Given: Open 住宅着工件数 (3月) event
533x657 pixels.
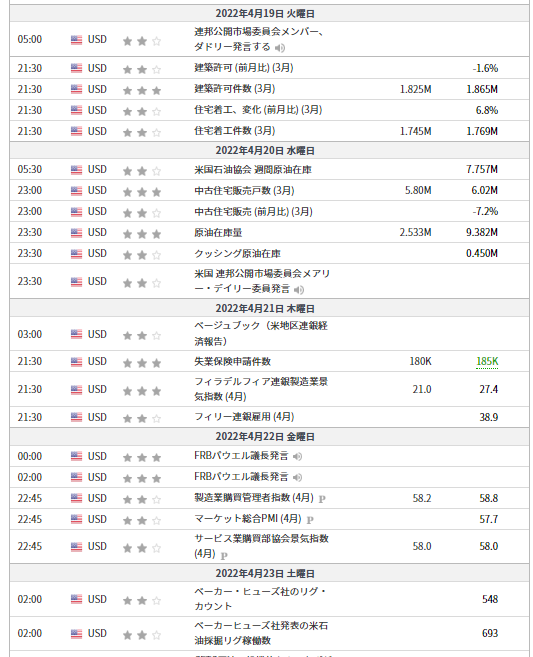Looking at the screenshot, I should [235, 131].
